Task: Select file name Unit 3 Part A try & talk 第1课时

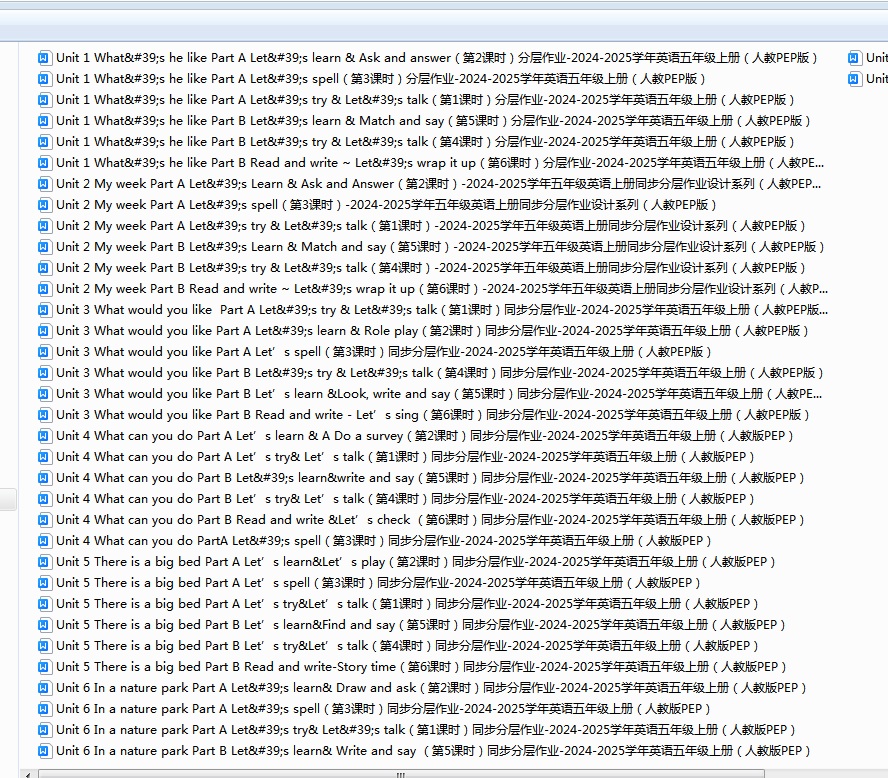Action: (x=442, y=310)
